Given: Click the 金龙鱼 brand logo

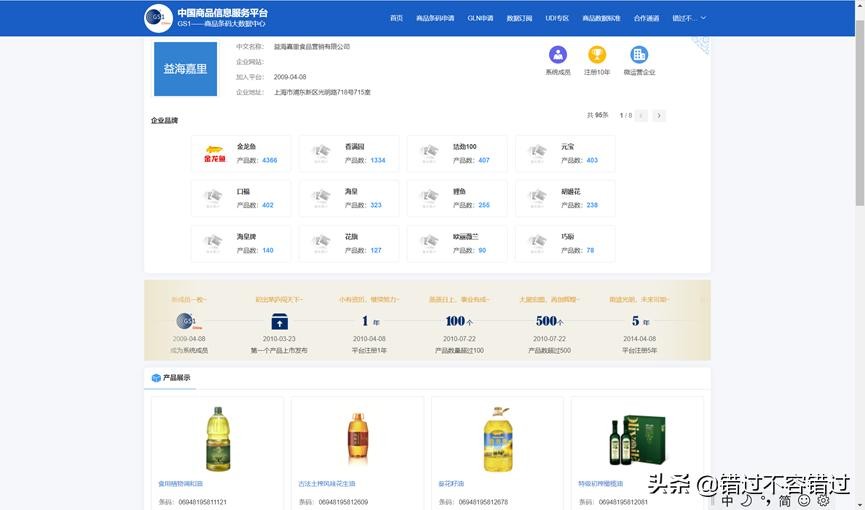Looking at the screenshot, I should click(x=215, y=154).
